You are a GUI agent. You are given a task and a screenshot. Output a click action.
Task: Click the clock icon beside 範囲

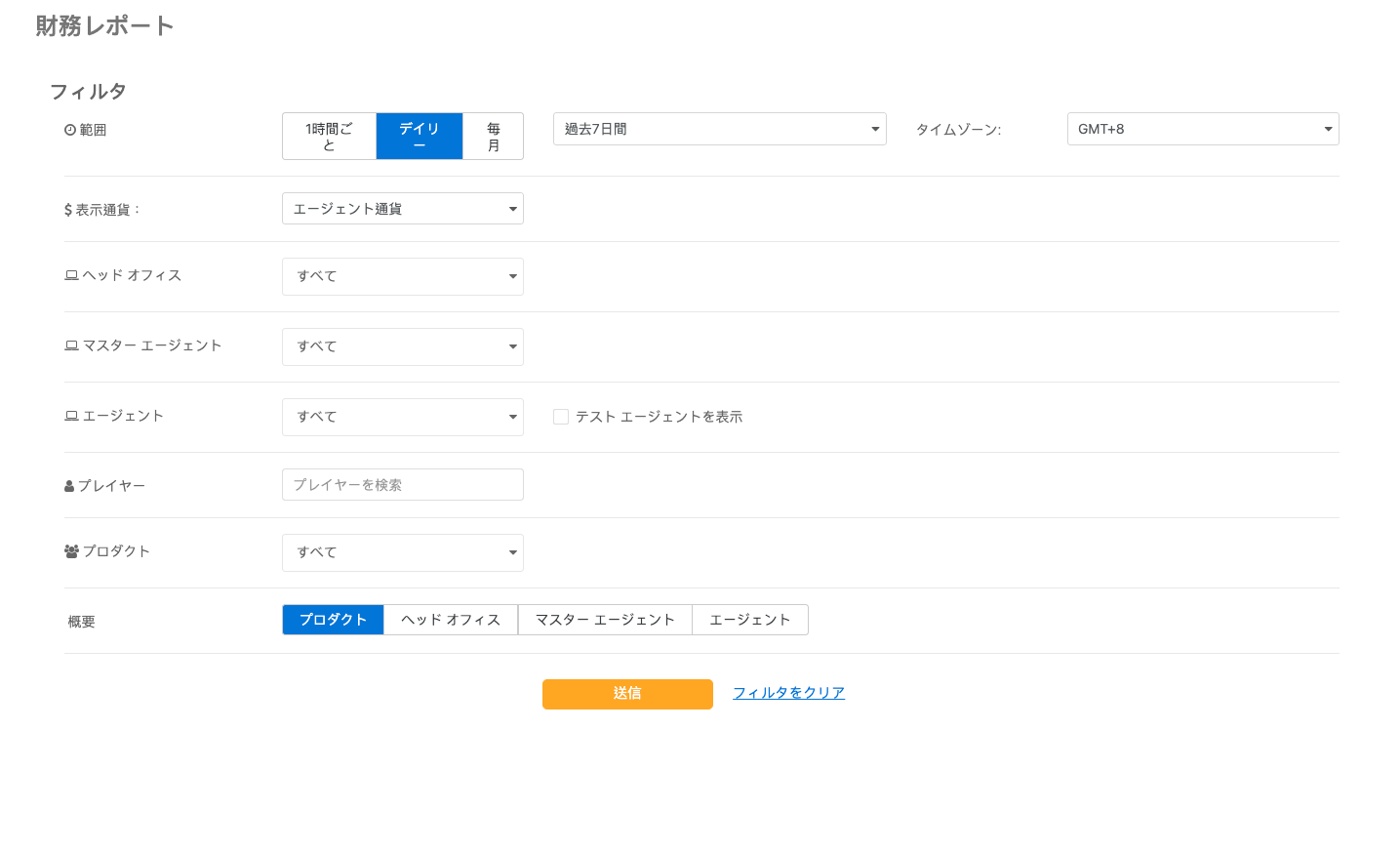click(70, 130)
